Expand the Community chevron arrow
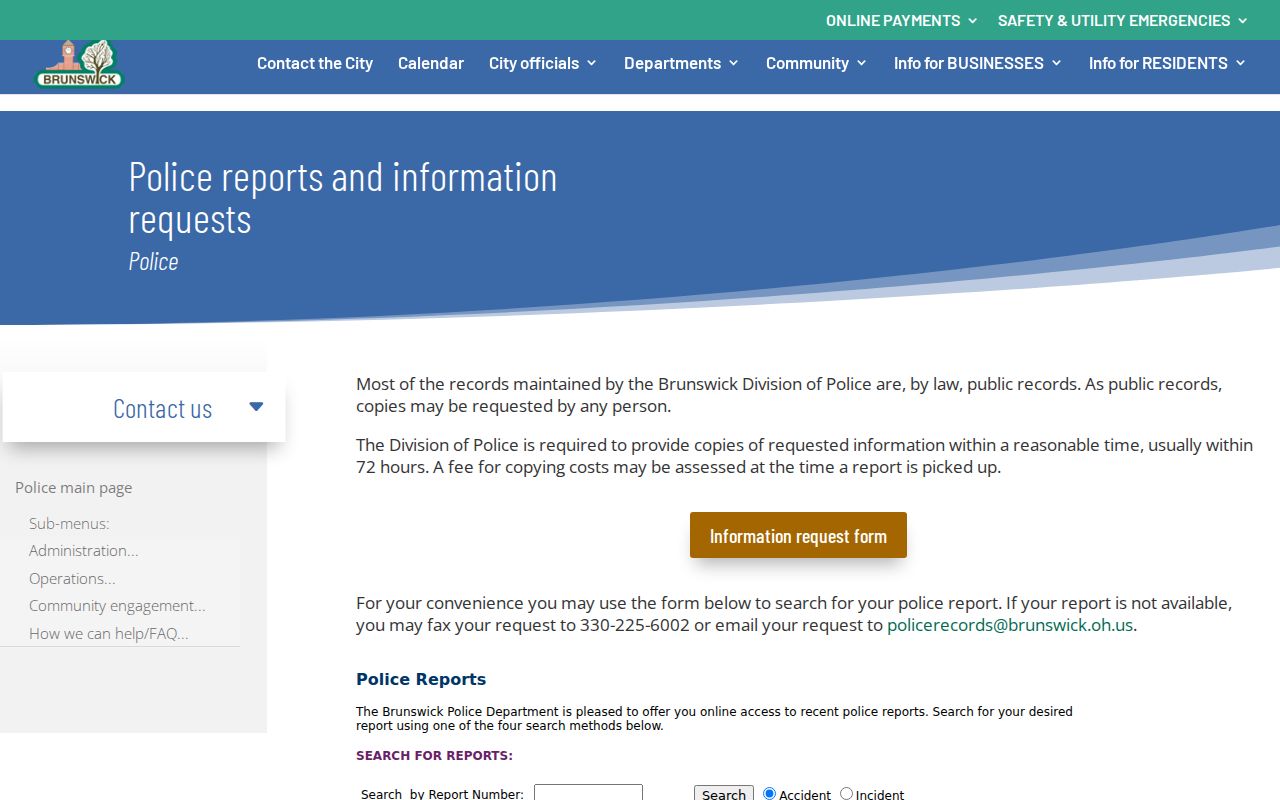 (x=861, y=63)
